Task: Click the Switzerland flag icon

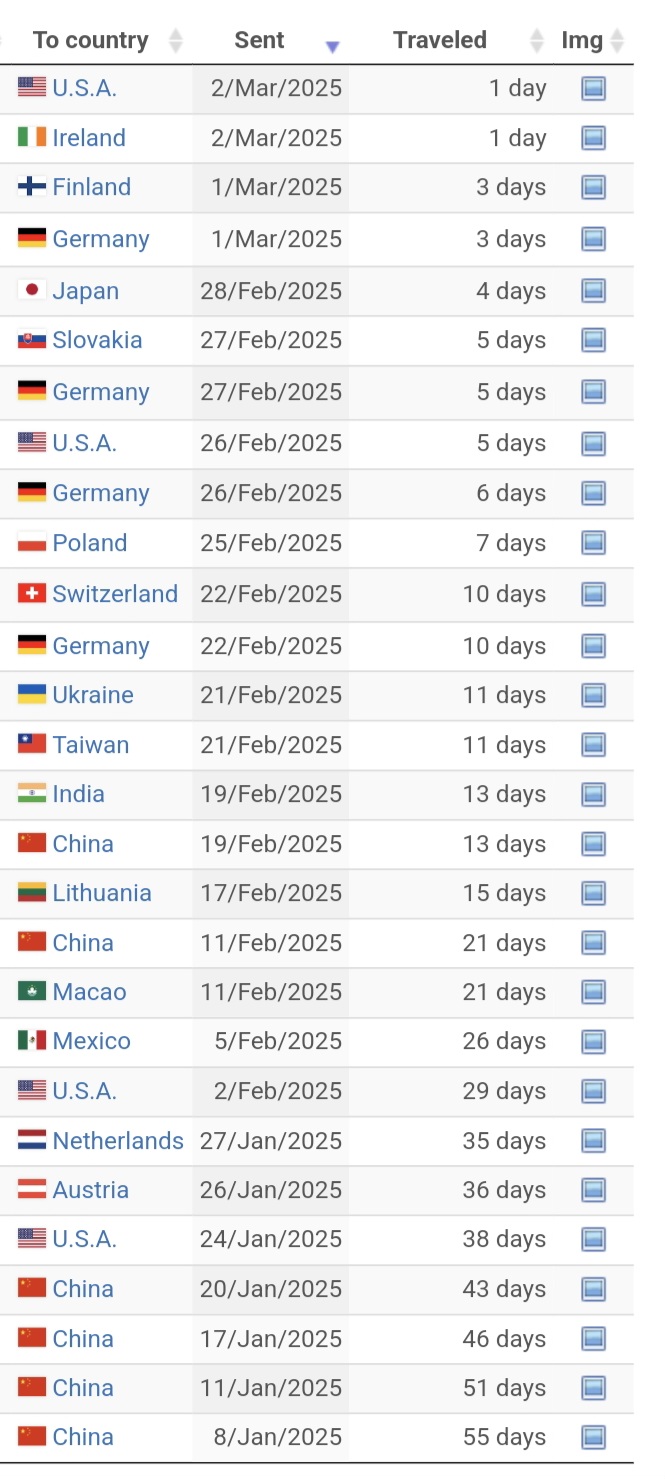Action: tap(32, 594)
